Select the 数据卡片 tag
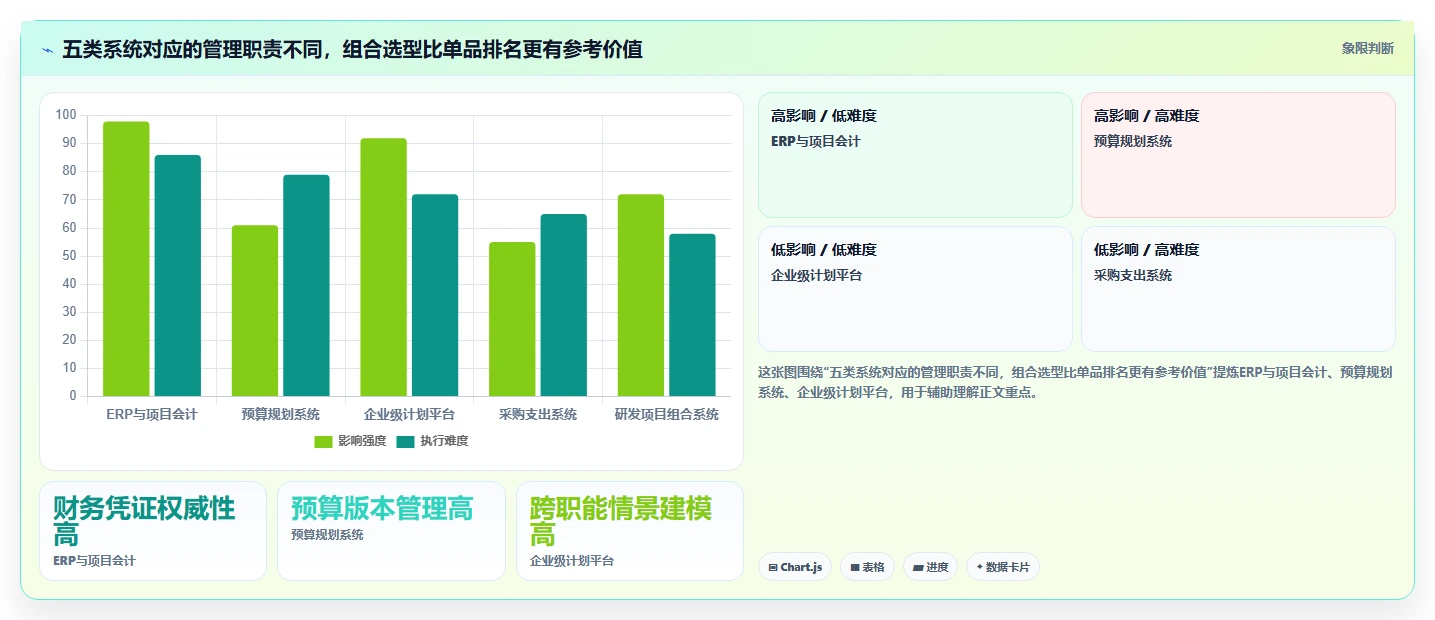This screenshot has width=1435, height=620. click(x=1003, y=567)
